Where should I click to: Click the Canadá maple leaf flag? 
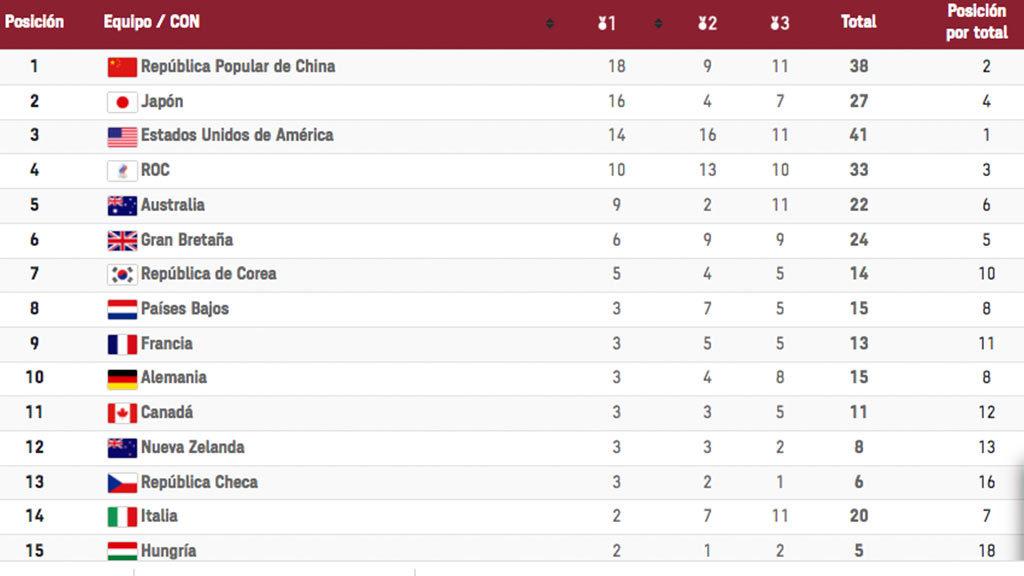122,413
